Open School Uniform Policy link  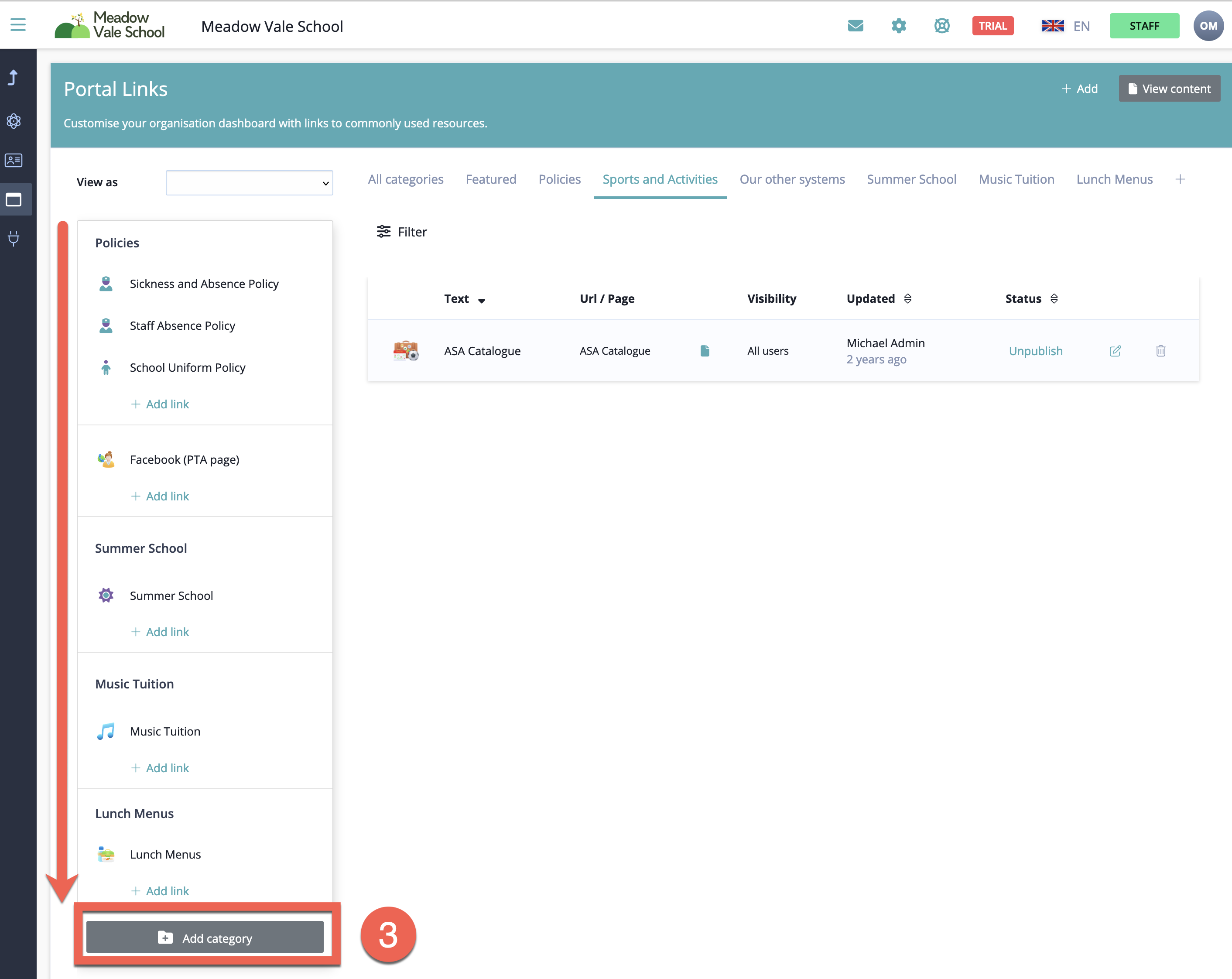click(188, 367)
